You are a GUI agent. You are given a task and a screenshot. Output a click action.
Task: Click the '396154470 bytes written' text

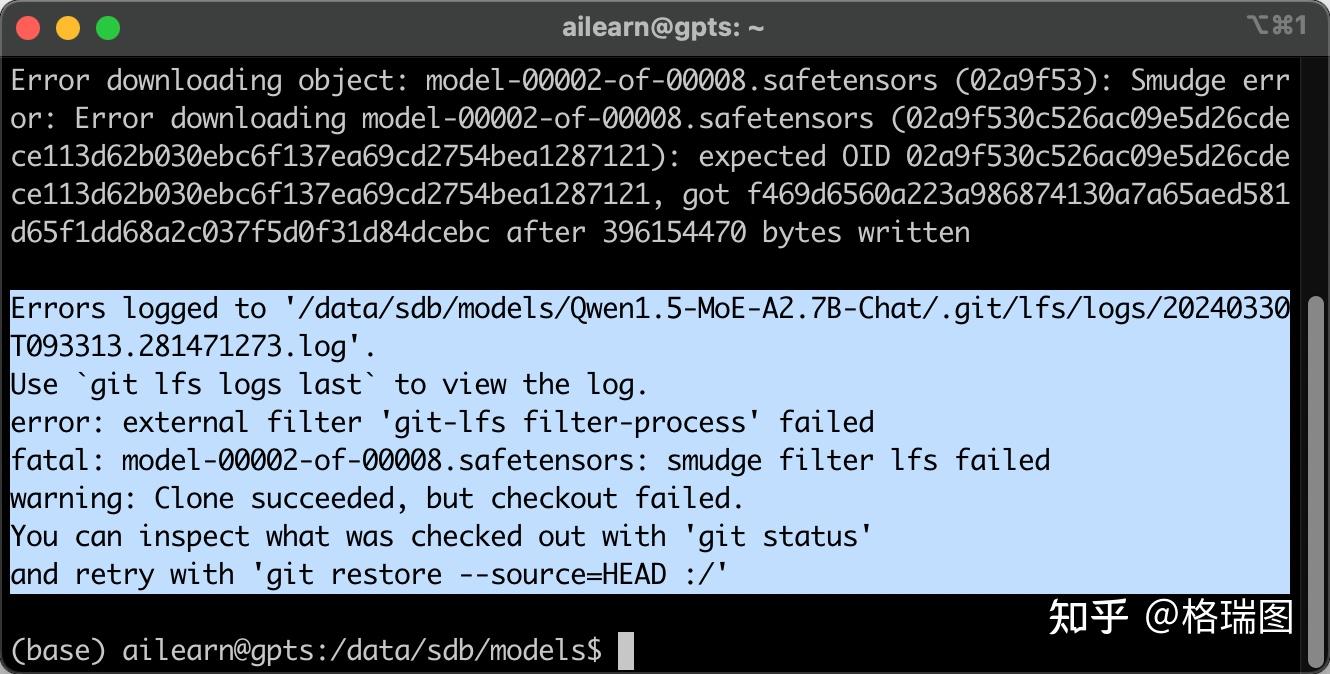[786, 233]
